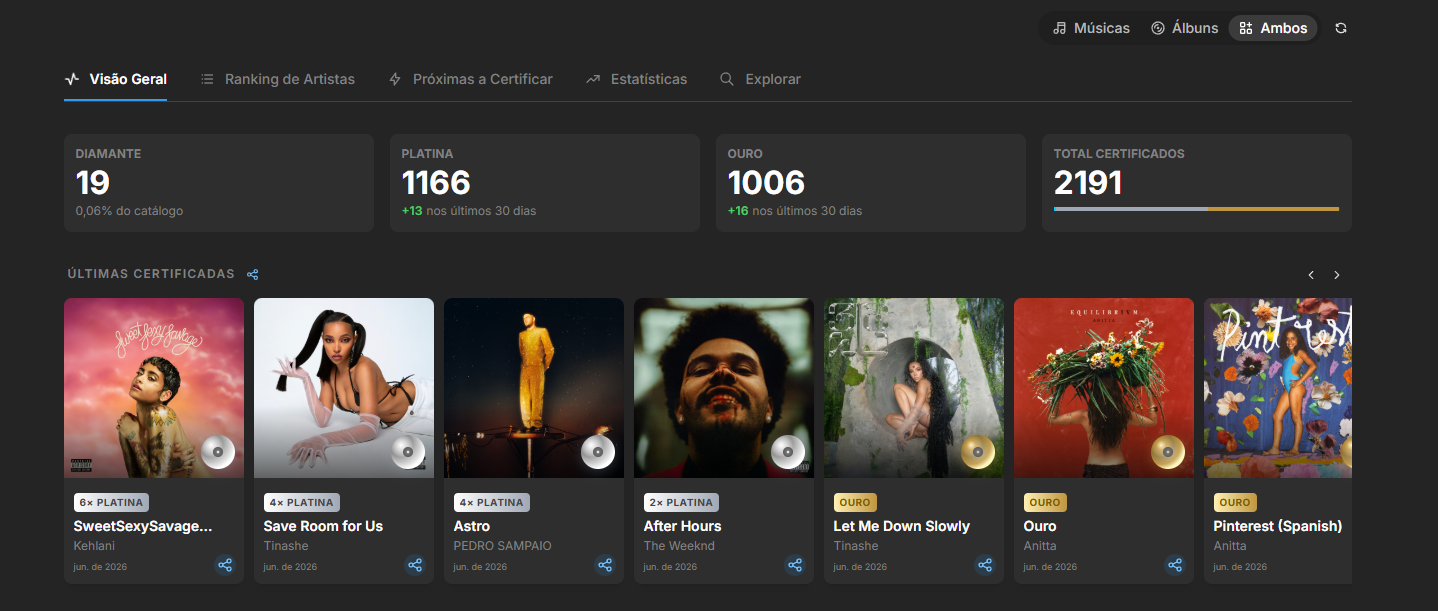Click the Total Certificados progress bar
Image resolution: width=1438 pixels, height=611 pixels.
[x=1196, y=209]
